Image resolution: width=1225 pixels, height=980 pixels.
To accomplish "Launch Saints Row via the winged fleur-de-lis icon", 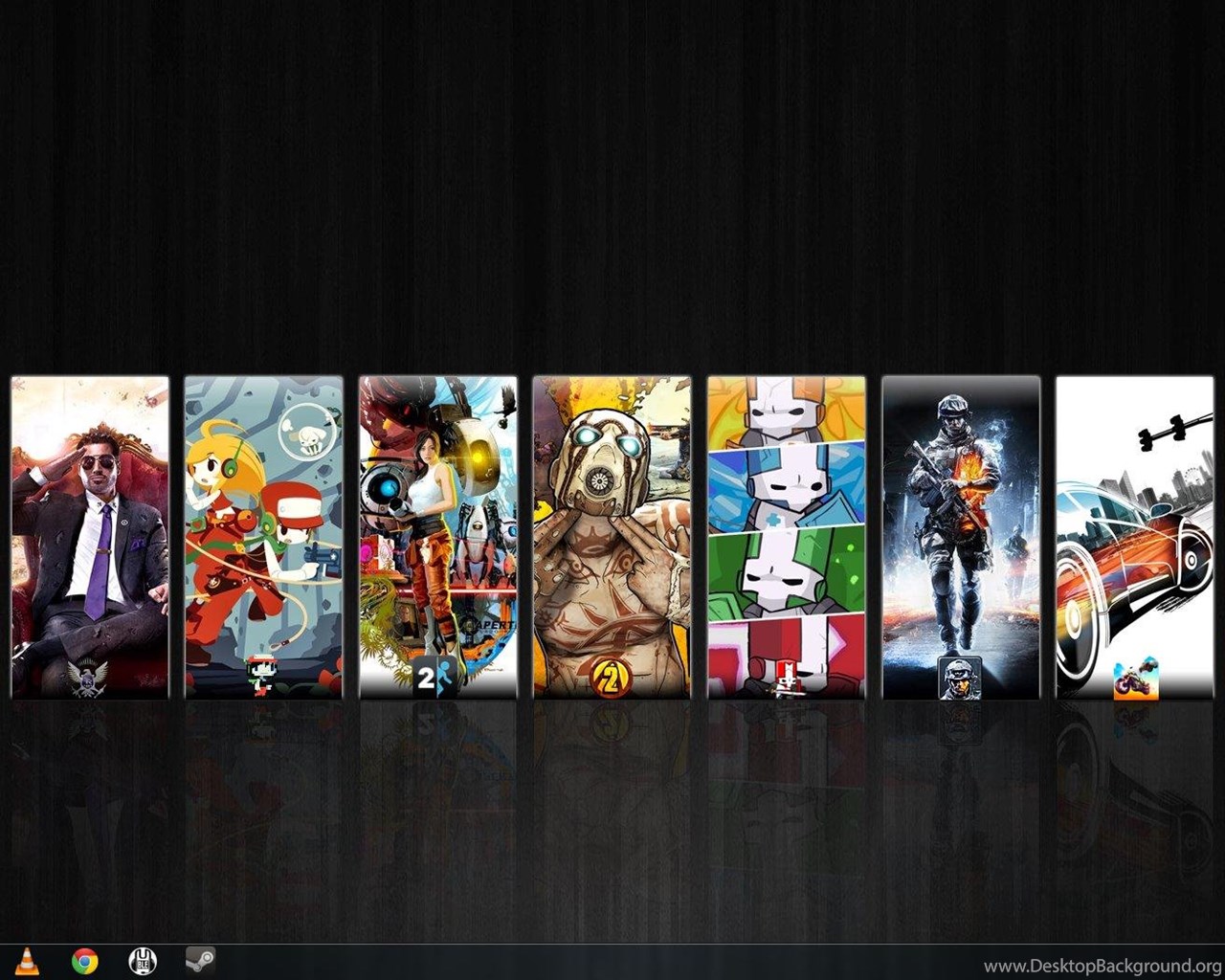I will [89, 678].
